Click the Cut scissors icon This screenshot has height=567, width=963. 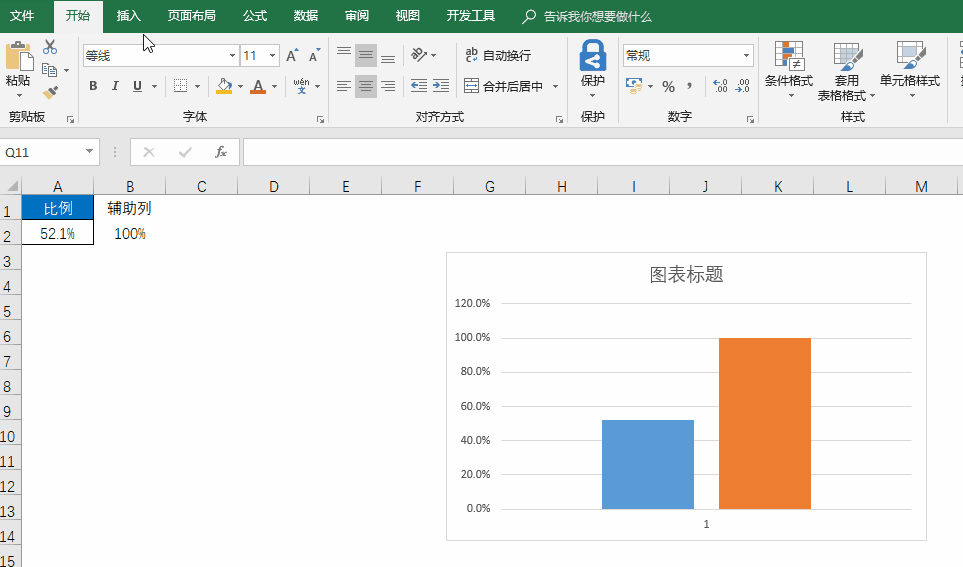[x=50, y=48]
